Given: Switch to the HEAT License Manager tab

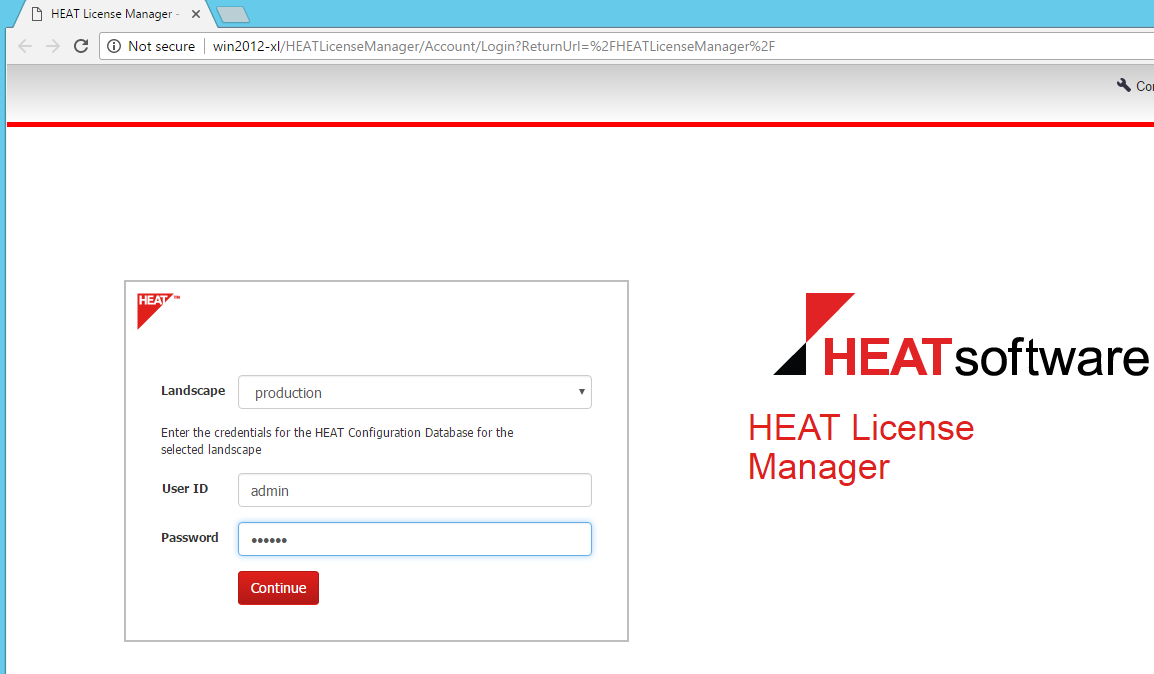Looking at the screenshot, I should click(x=110, y=14).
